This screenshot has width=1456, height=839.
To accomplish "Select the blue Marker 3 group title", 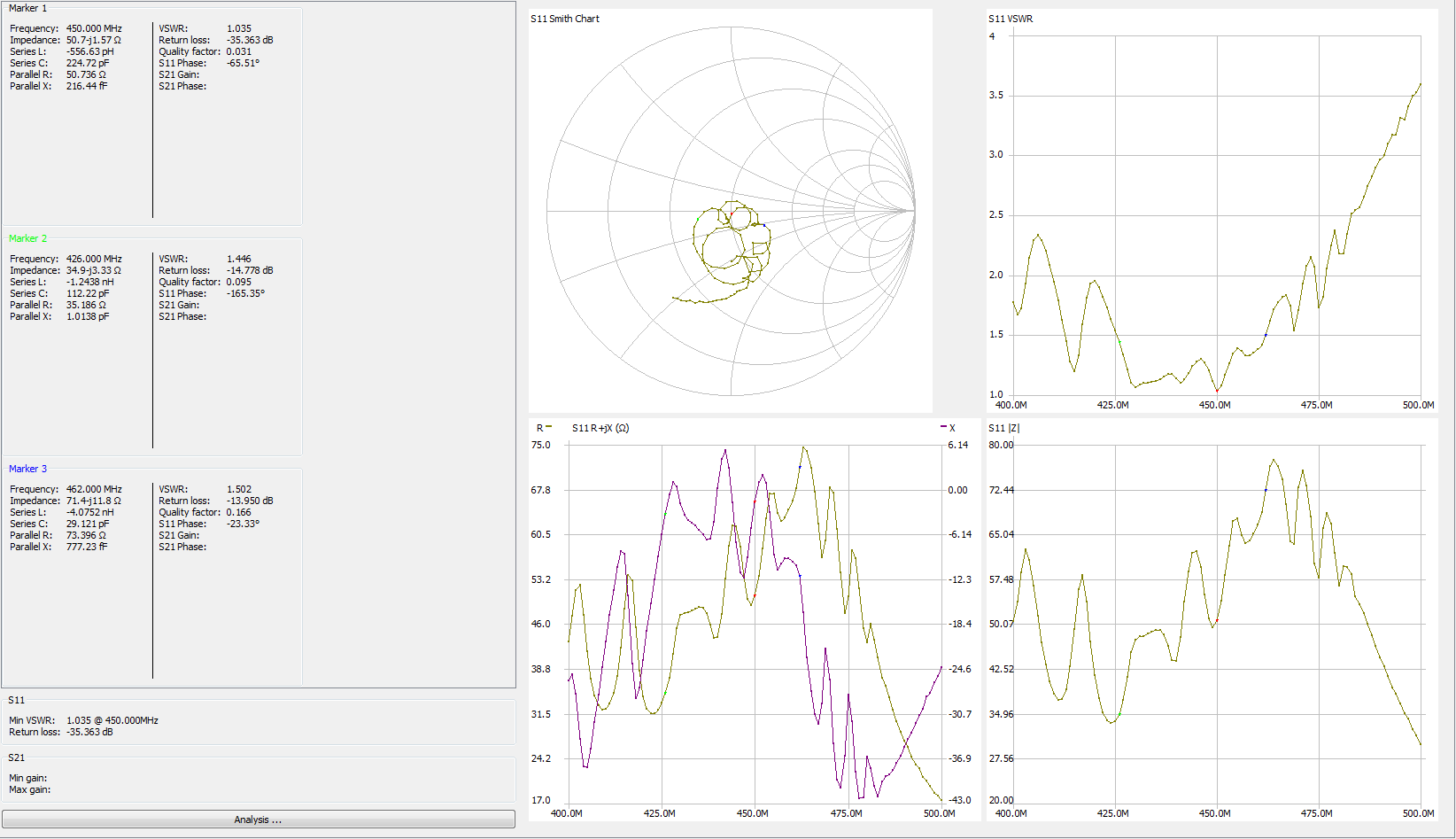I will point(27,469).
